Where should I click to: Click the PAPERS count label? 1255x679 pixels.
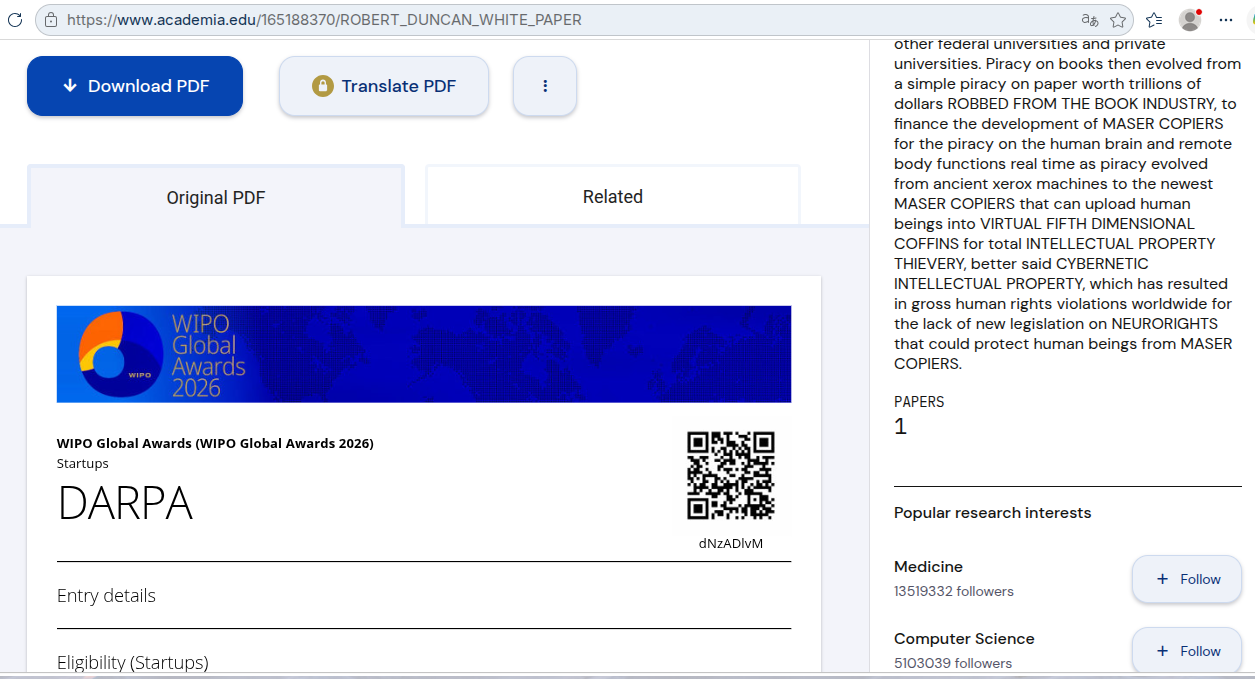[x=919, y=402]
